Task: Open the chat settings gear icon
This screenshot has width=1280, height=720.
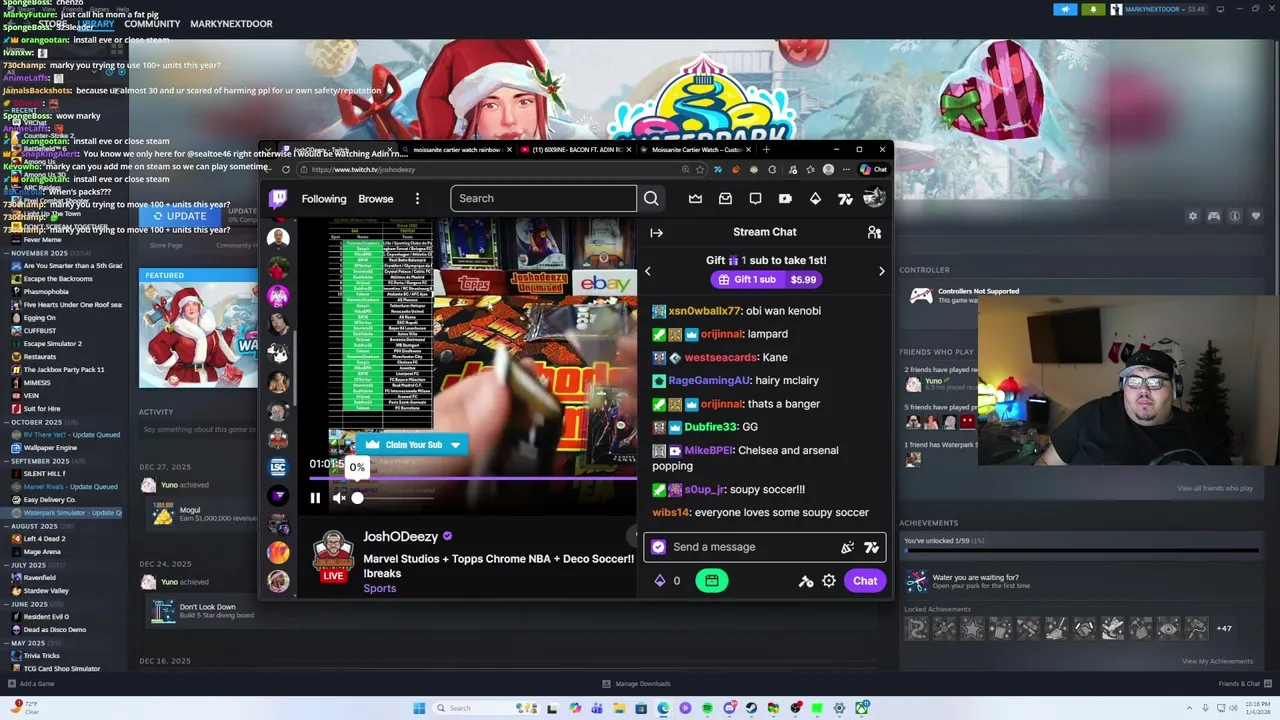Action: tap(829, 581)
